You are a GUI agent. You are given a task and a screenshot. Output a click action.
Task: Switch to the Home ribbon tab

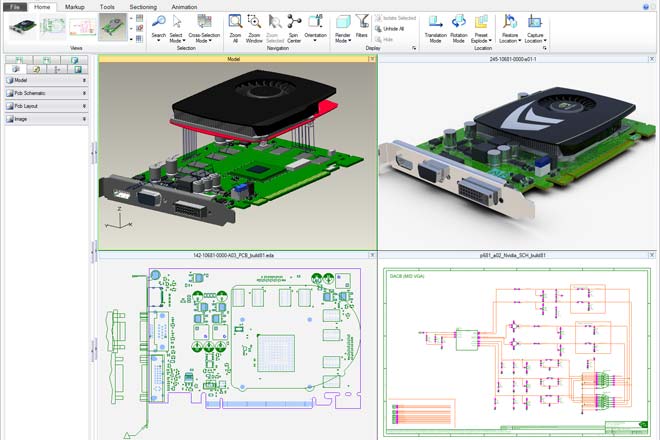tap(42, 7)
